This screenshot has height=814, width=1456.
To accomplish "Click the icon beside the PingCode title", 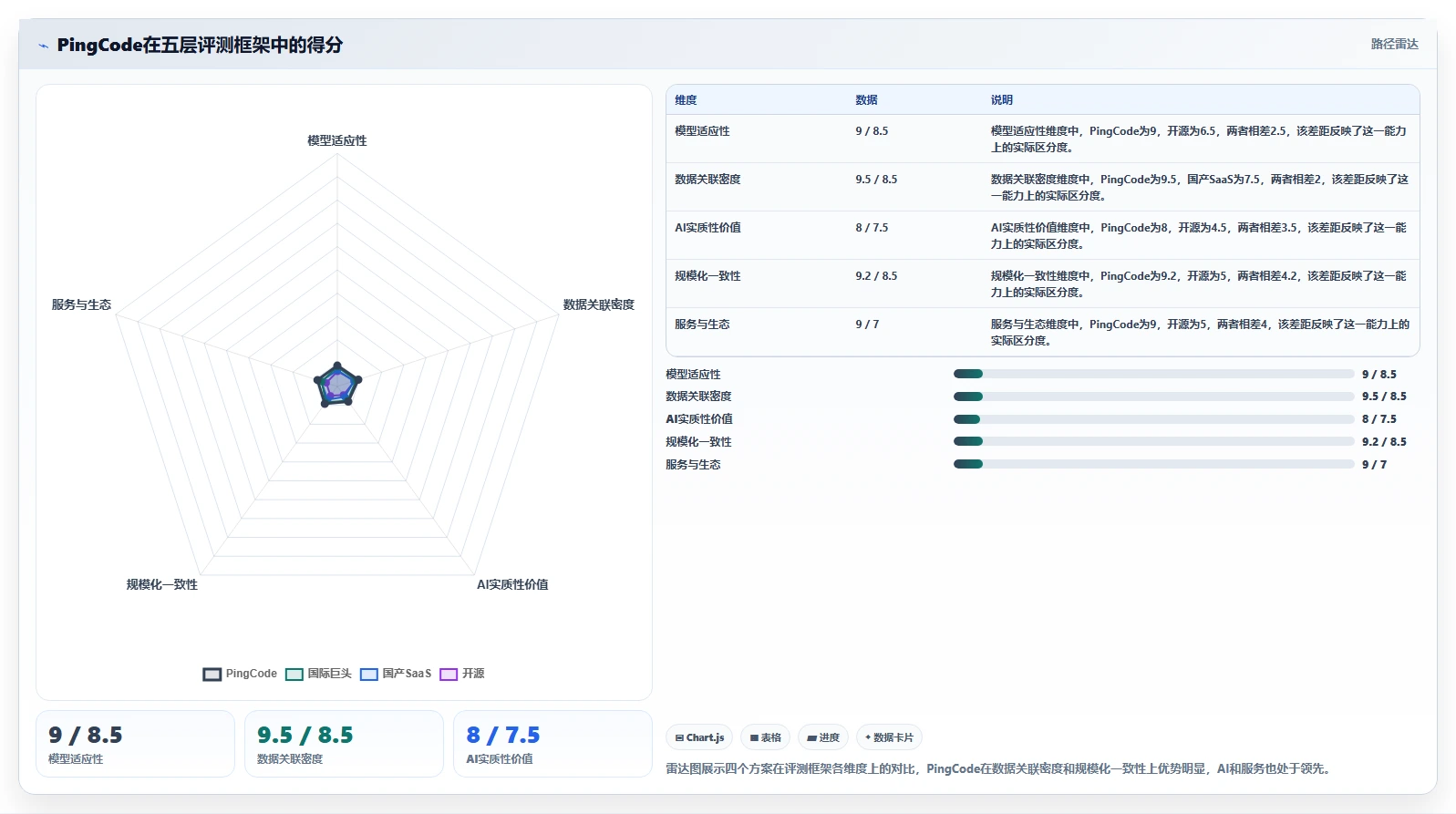I will click(x=43, y=46).
